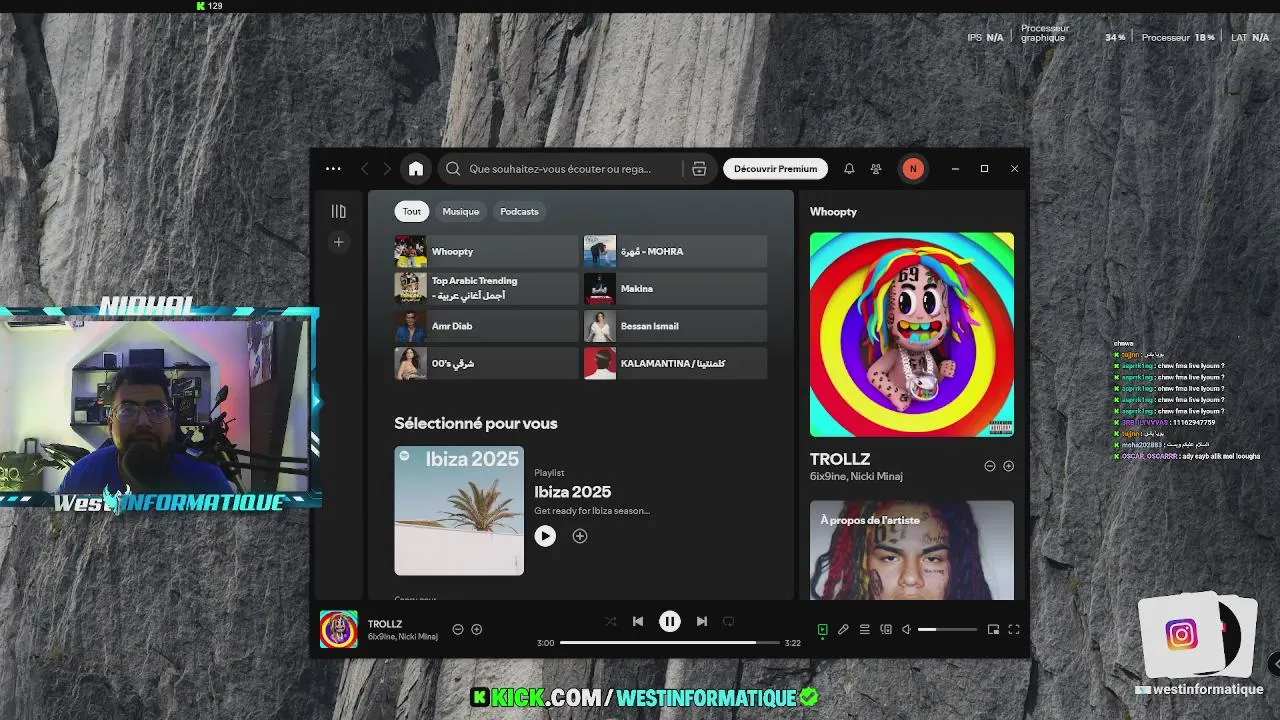Open Connect to a device
The image size is (1280, 720).
(886, 629)
